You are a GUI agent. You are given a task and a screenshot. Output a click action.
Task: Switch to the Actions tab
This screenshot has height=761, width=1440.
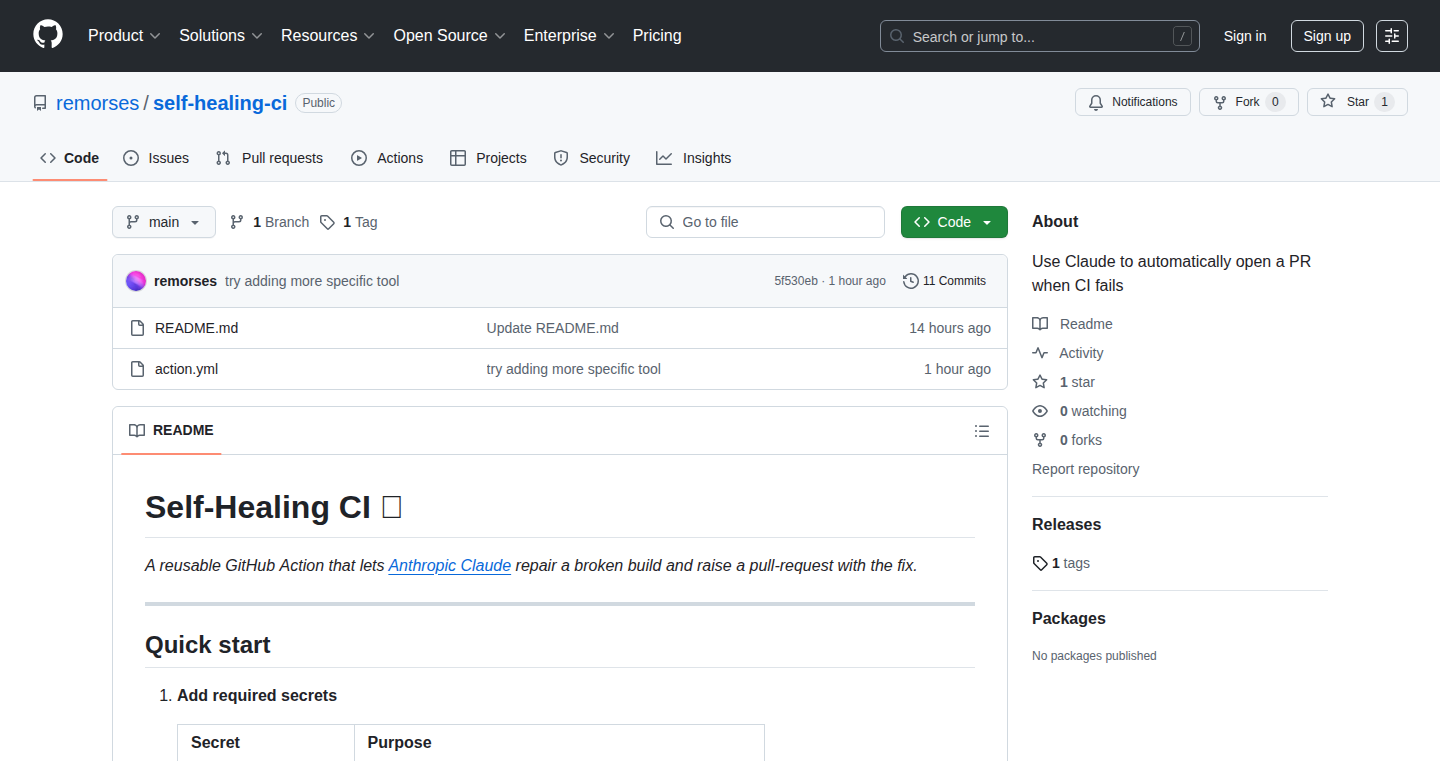click(387, 158)
